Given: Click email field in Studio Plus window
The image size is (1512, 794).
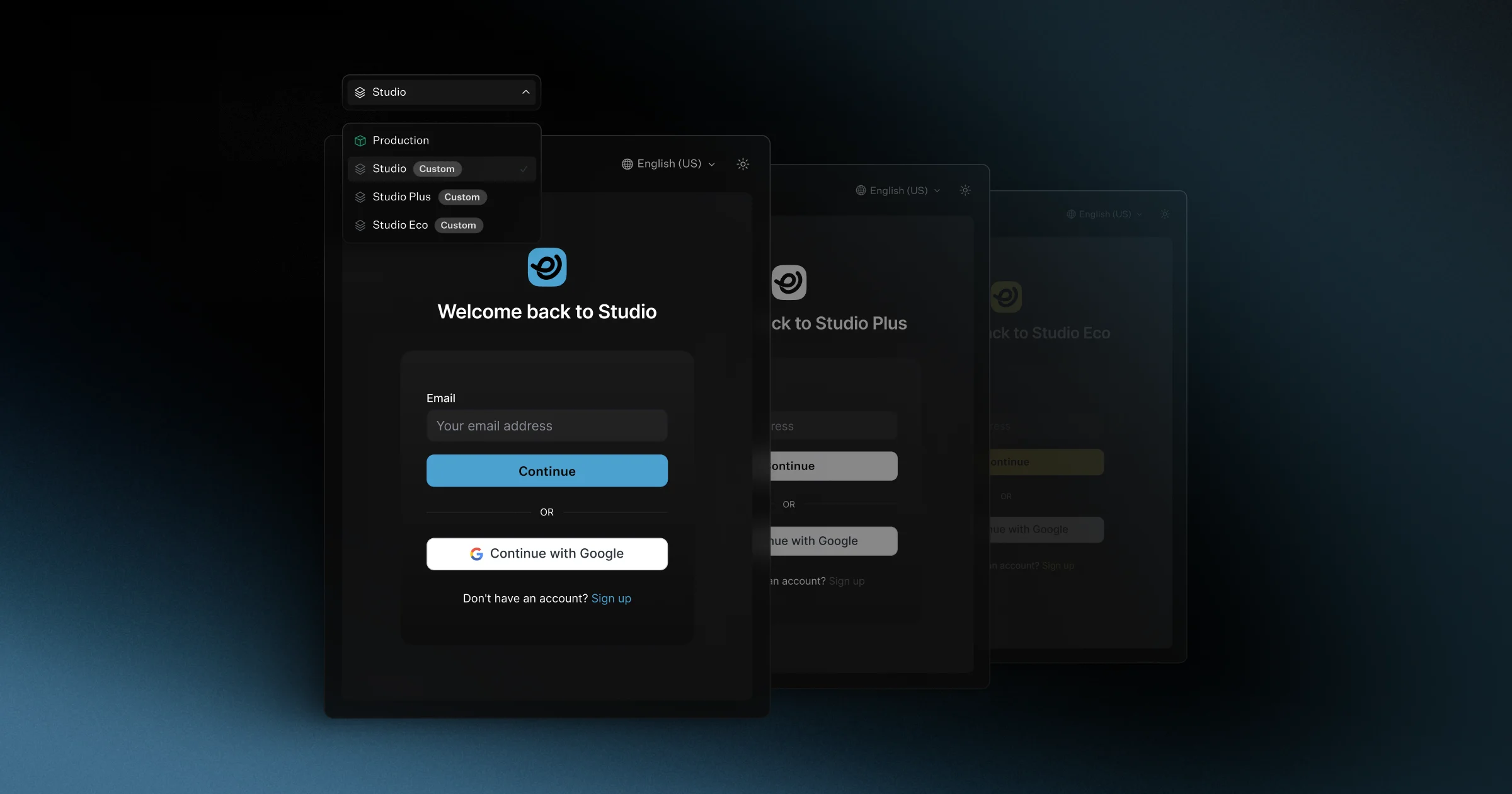Looking at the screenshot, I should point(834,426).
